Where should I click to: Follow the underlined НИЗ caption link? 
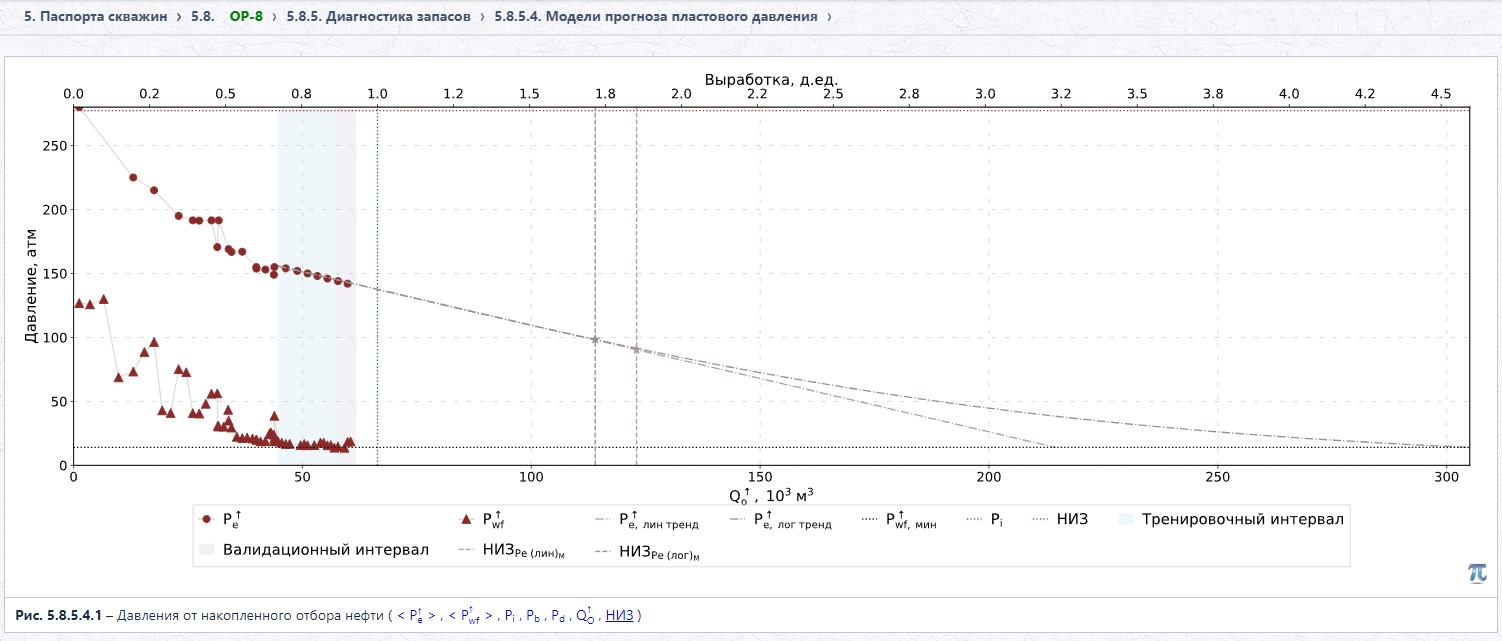click(x=620, y=616)
